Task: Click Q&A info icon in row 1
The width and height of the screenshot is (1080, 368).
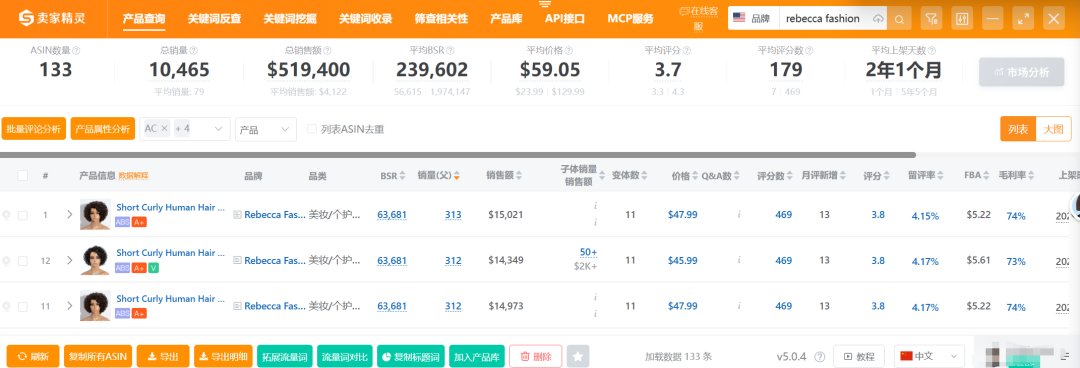Action: tap(739, 215)
